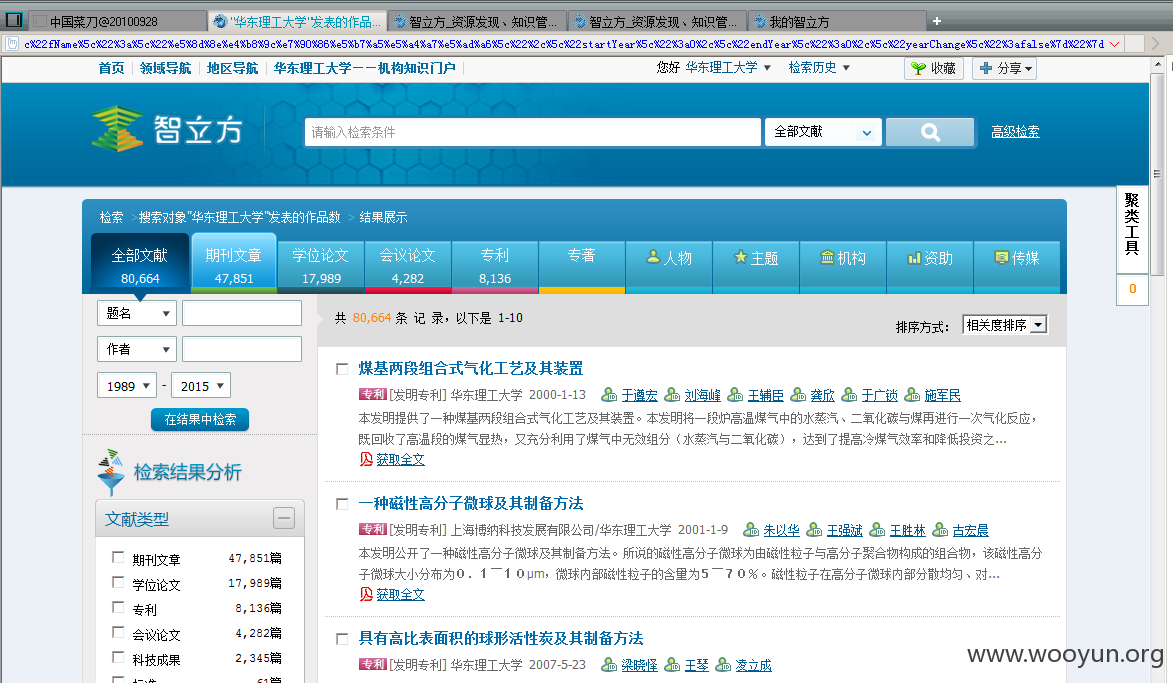Tick checkbox for 一种磁性高分子微球及其制备方法
Screen dimensions: 1173x683
click(342, 504)
